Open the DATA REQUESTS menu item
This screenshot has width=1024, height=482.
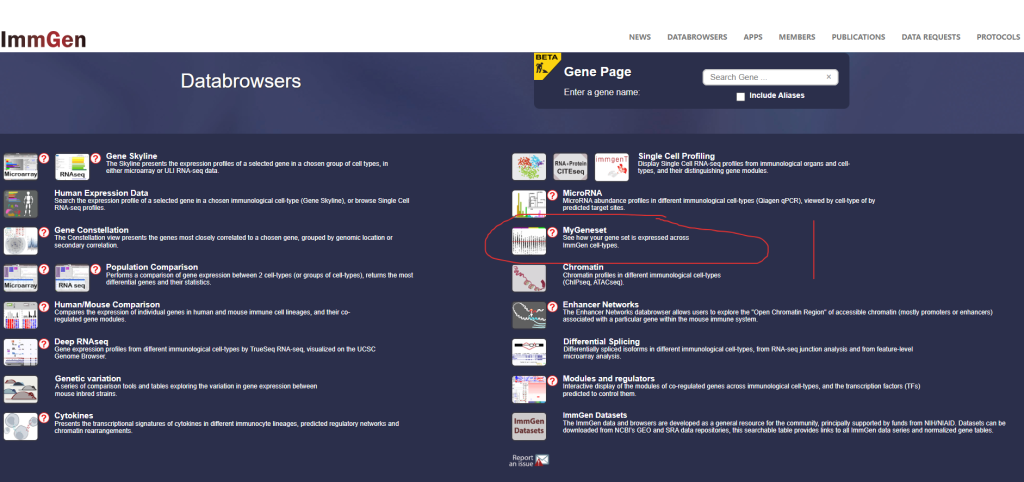pyautogui.click(x=931, y=37)
